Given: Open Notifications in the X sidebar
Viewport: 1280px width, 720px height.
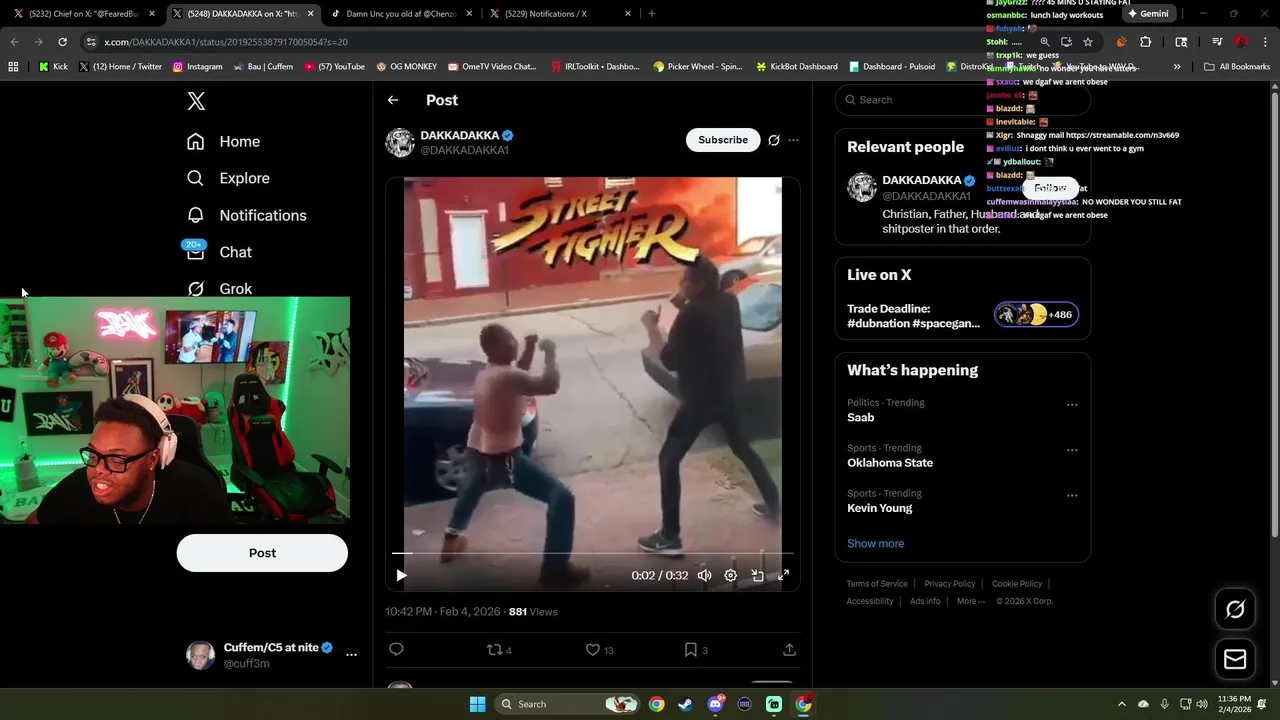Looking at the screenshot, I should [246, 215].
